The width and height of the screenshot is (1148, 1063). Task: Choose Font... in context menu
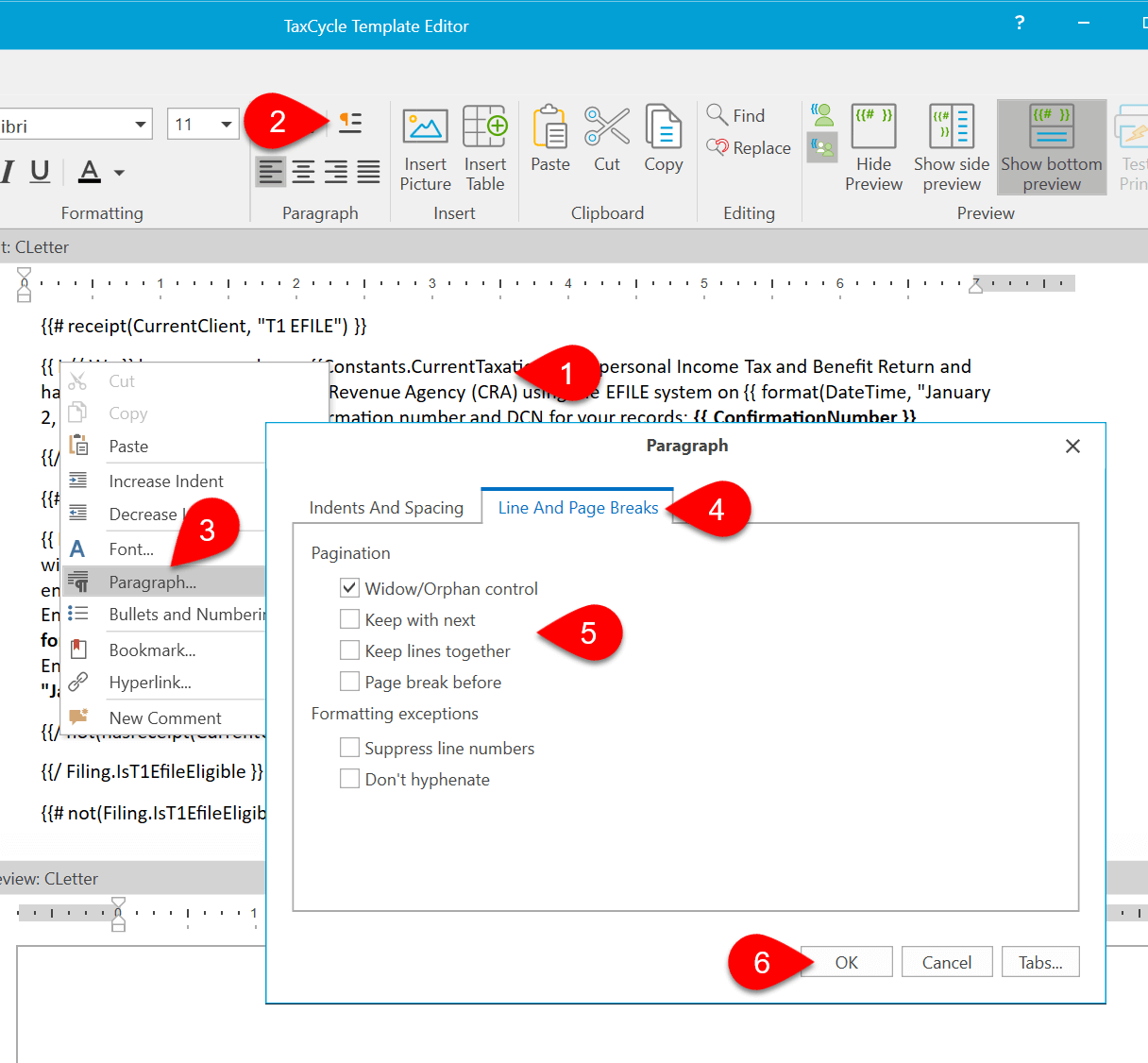tap(131, 549)
